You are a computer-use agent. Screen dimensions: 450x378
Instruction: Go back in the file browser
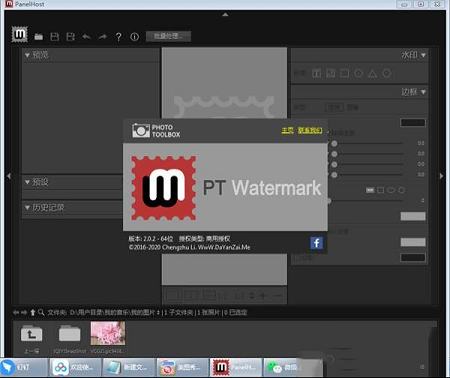pos(16,313)
